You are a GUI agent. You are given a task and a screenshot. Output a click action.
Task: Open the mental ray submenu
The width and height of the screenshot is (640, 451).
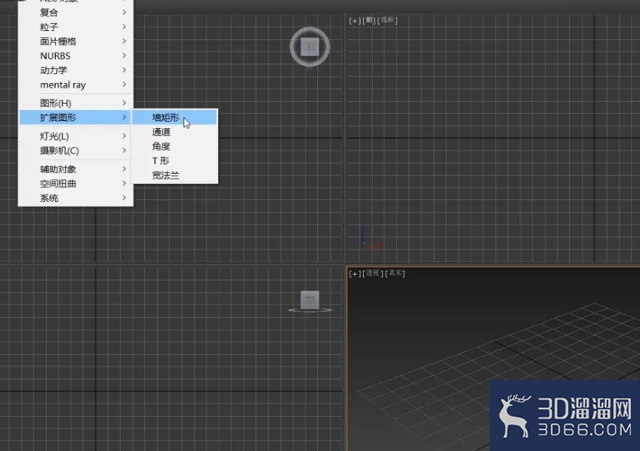[x=76, y=84]
